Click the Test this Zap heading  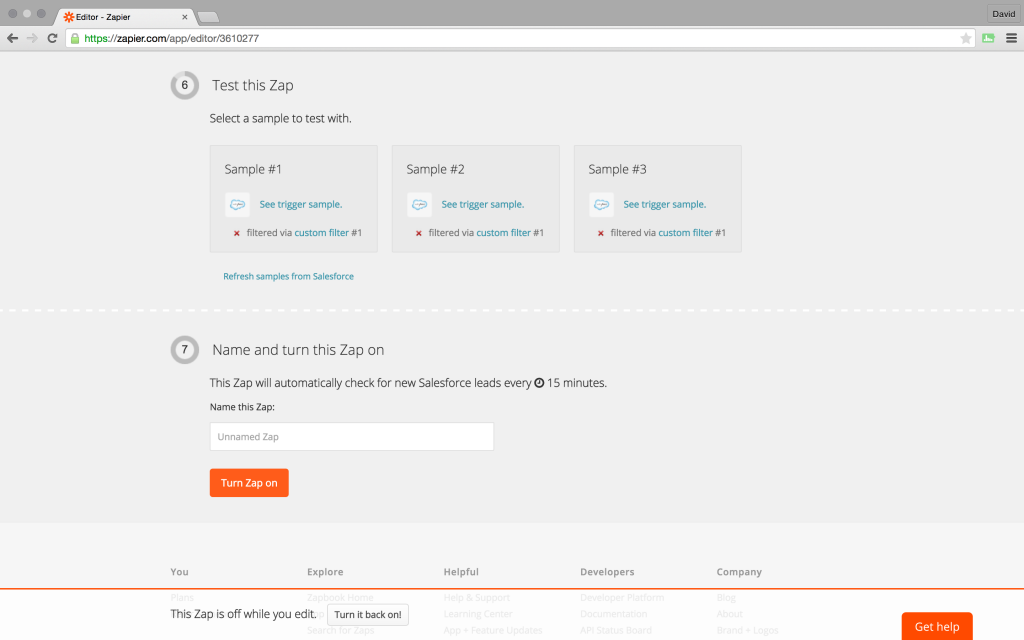(x=253, y=86)
